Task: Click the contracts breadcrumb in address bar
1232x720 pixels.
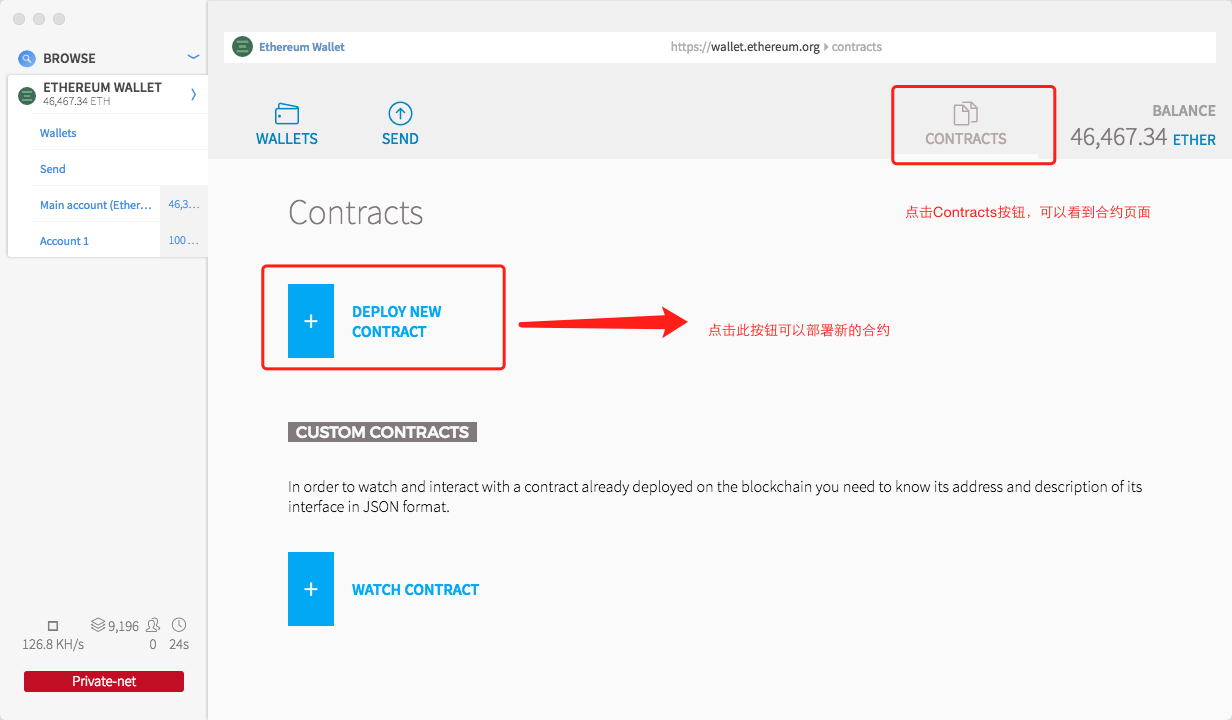Action: tap(857, 47)
